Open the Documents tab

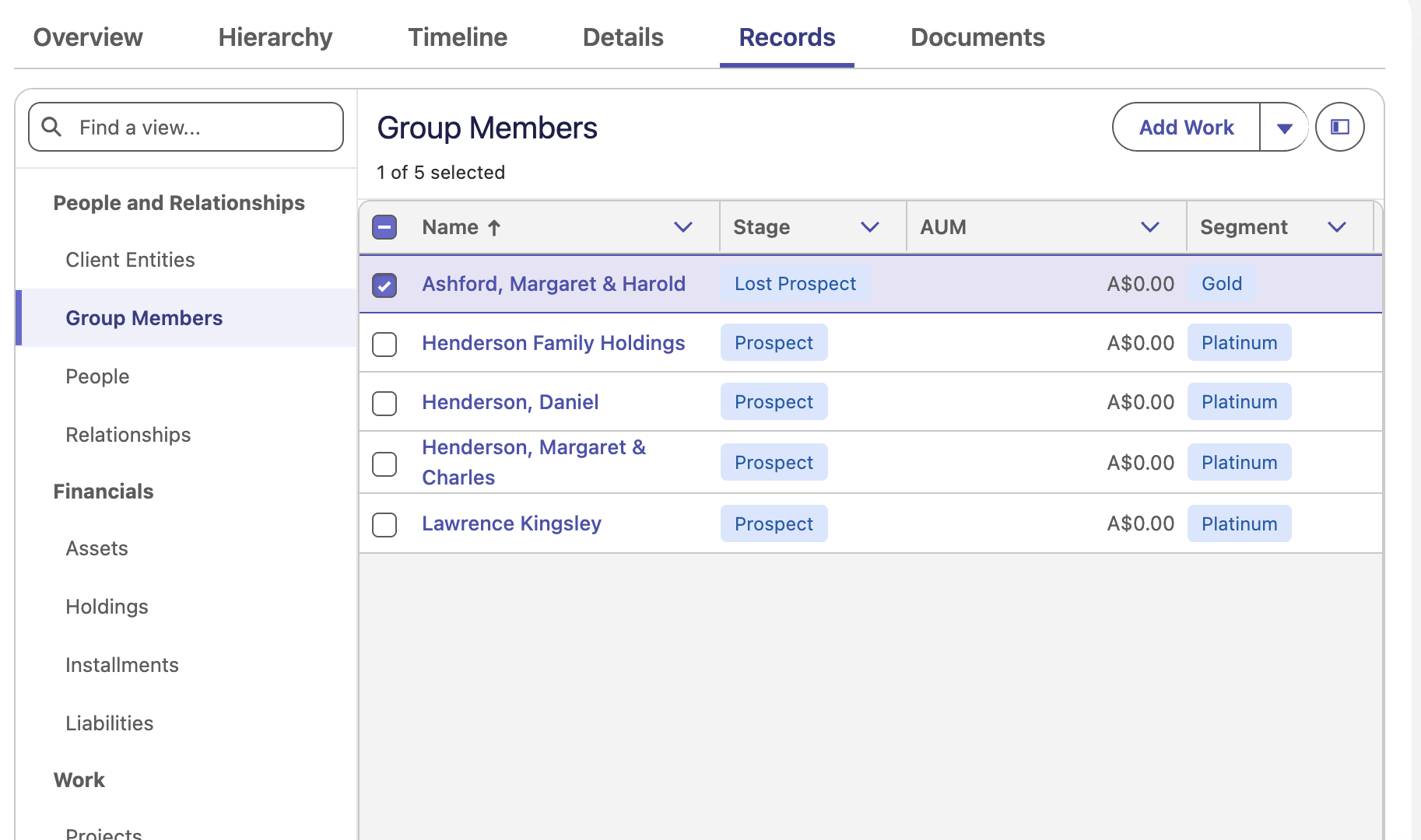click(977, 37)
